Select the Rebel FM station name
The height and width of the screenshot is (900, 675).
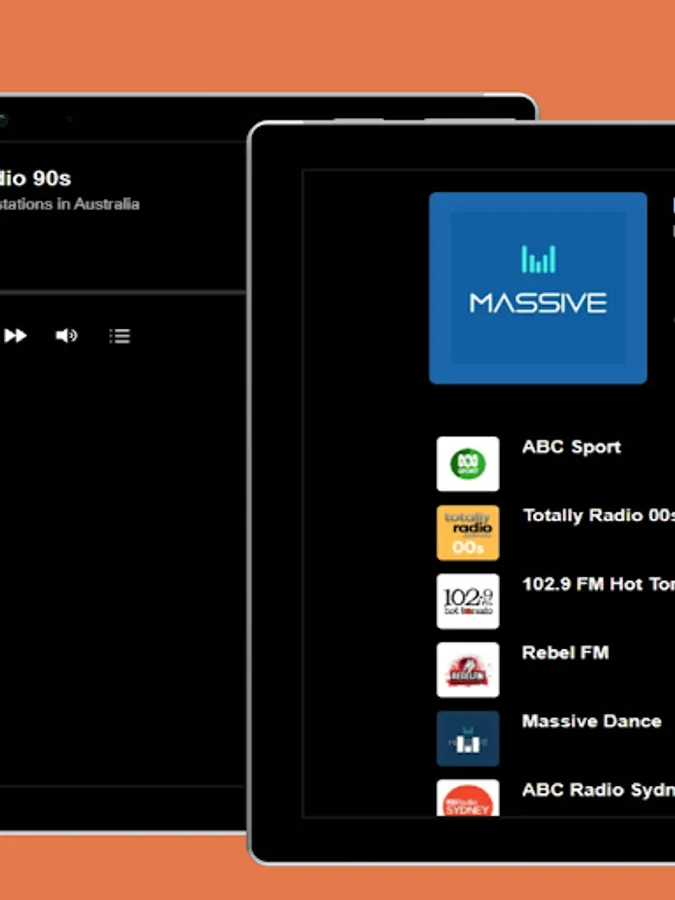(565, 653)
